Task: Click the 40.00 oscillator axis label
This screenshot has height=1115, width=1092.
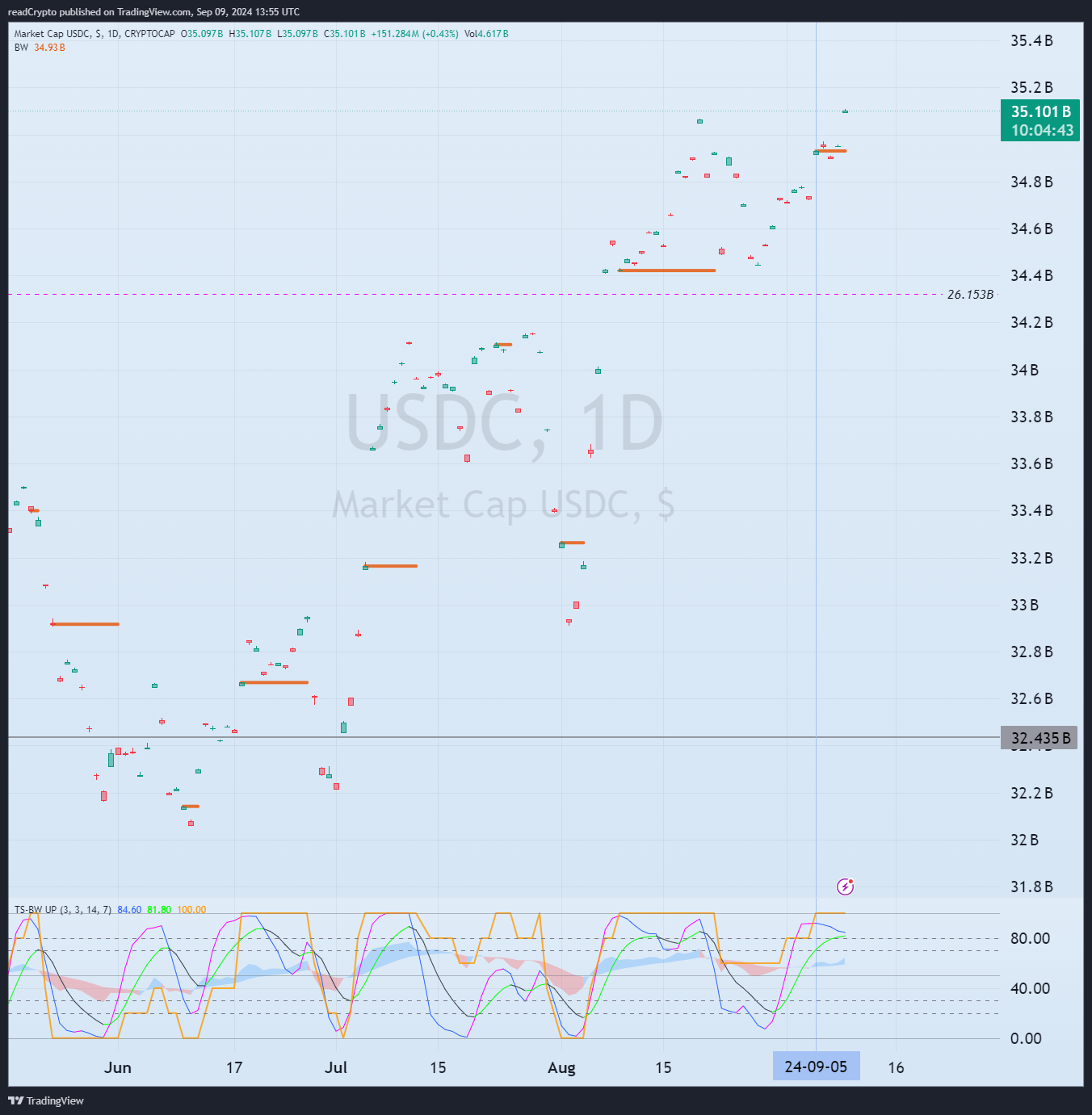Action: click(x=1030, y=988)
